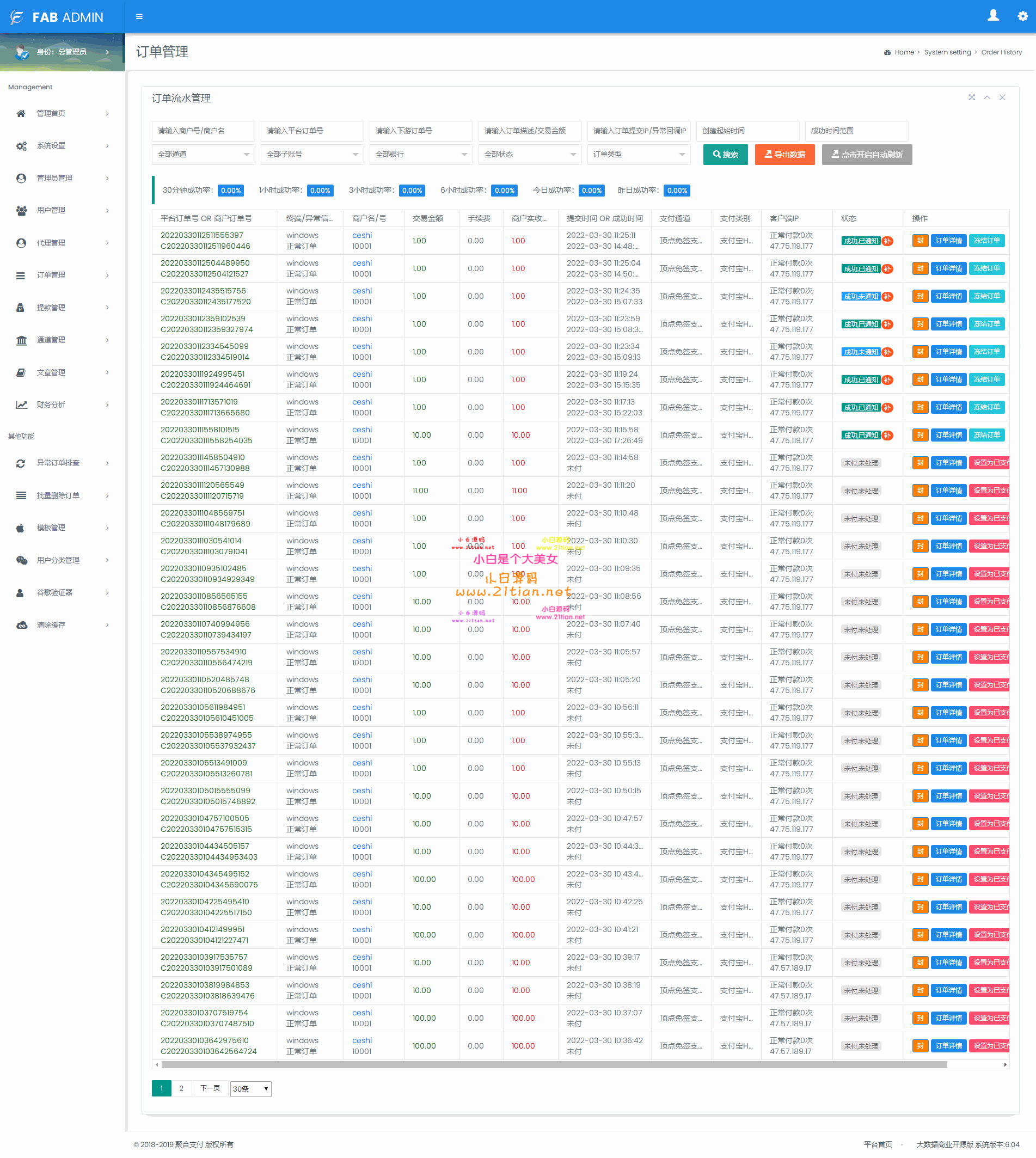Click 设置为已支付 on first unpaid order
The height and width of the screenshot is (1158, 1036).
point(989,463)
